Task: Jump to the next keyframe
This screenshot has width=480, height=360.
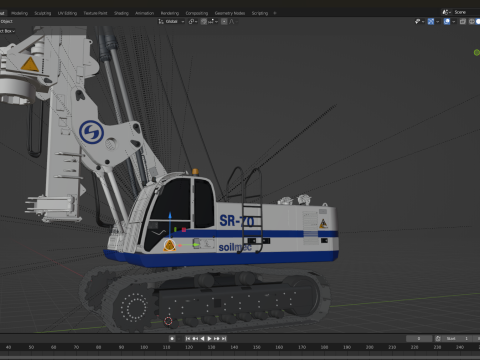Action: tap(217, 339)
